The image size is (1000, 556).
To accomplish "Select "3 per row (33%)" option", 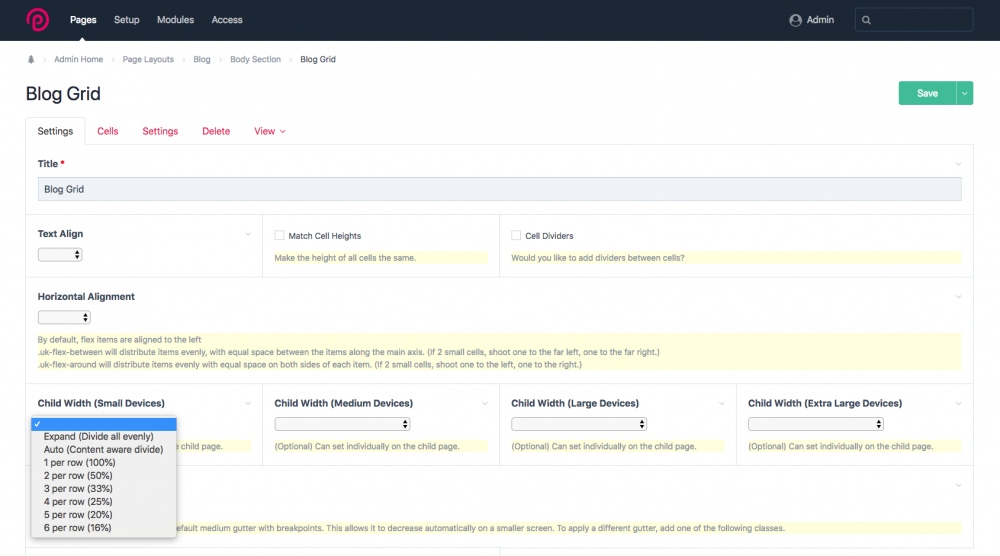I will pyautogui.click(x=78, y=489).
